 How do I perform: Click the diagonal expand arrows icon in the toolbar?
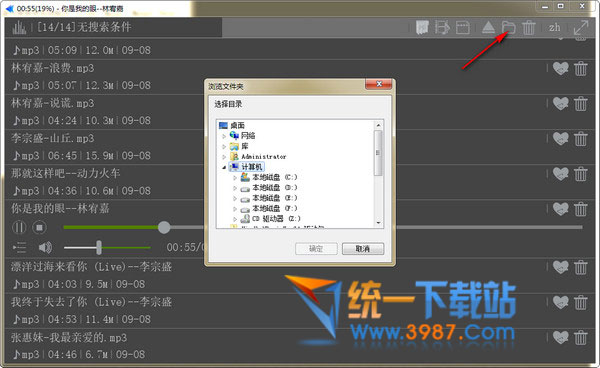(580, 28)
